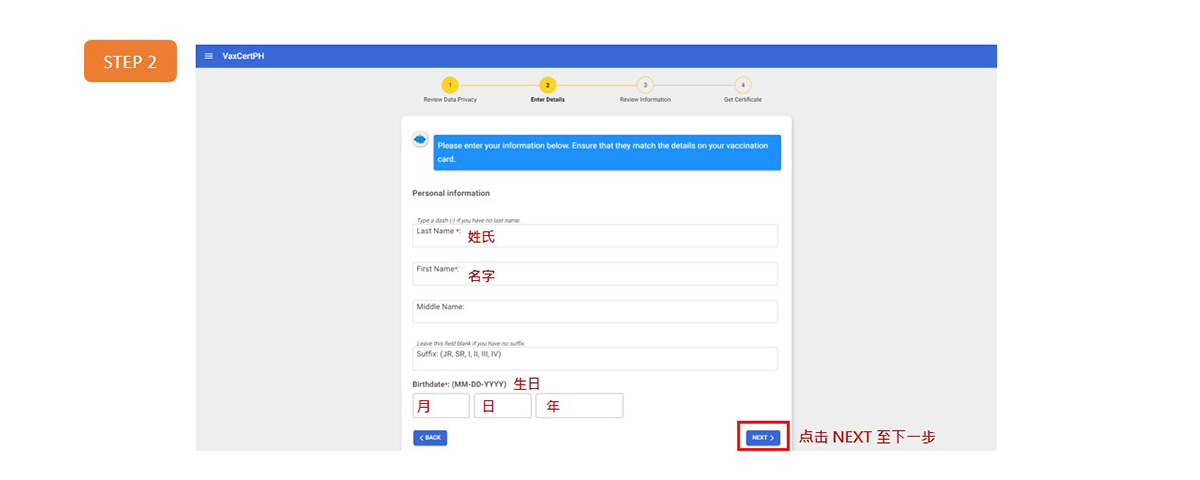Click the step 3 numbered circle
The image size is (1200, 480).
[x=645, y=85]
